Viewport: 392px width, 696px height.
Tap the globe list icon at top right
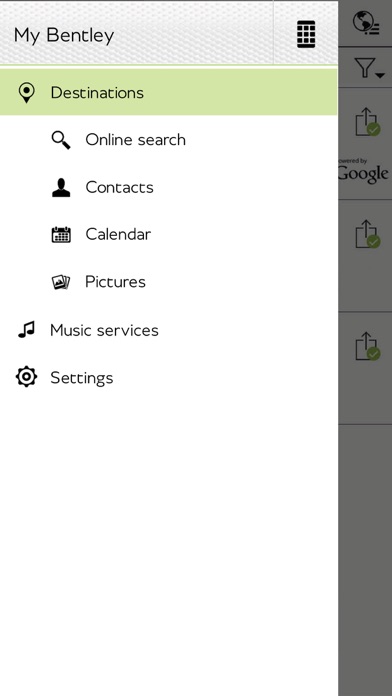point(366,23)
